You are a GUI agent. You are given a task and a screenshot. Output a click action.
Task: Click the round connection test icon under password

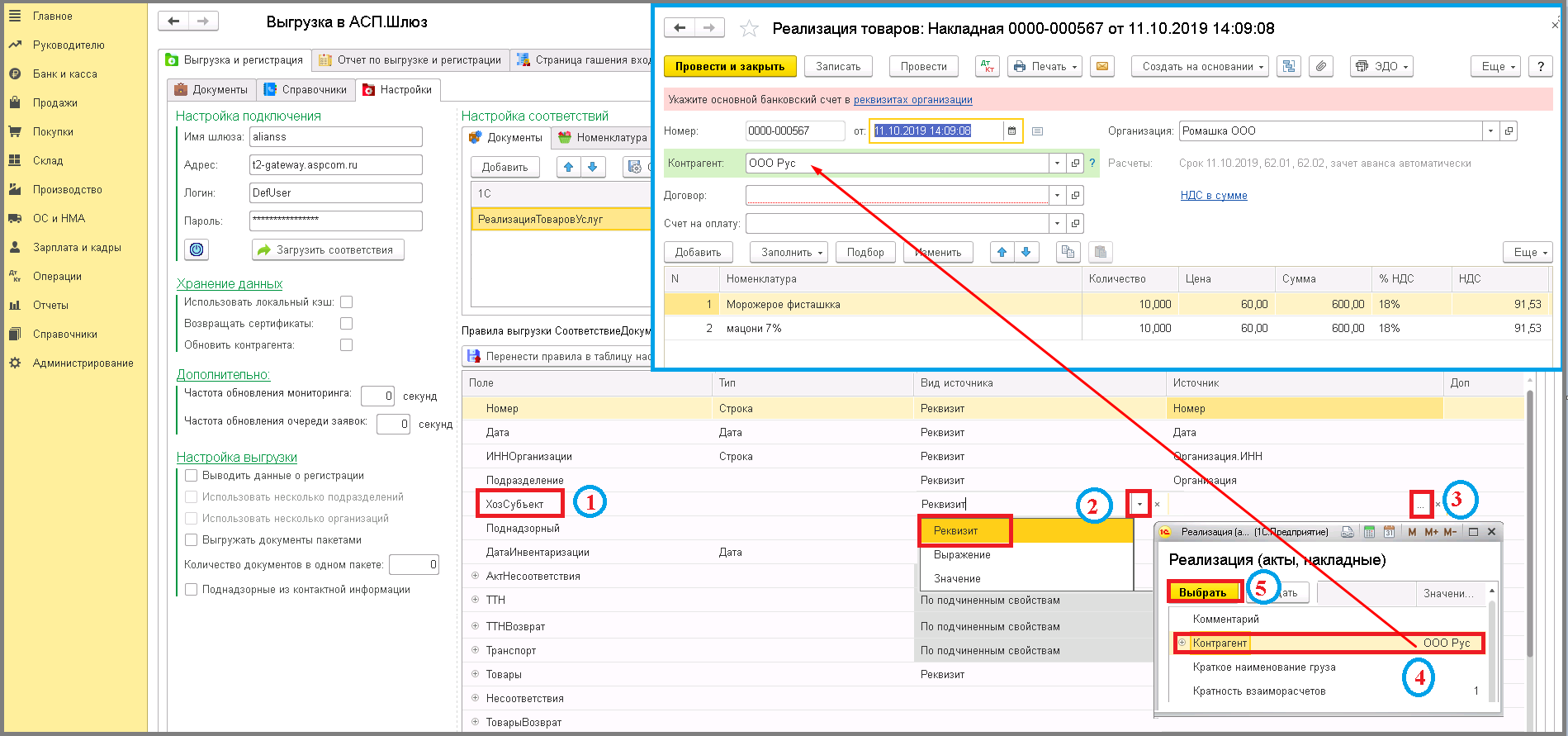(x=196, y=249)
